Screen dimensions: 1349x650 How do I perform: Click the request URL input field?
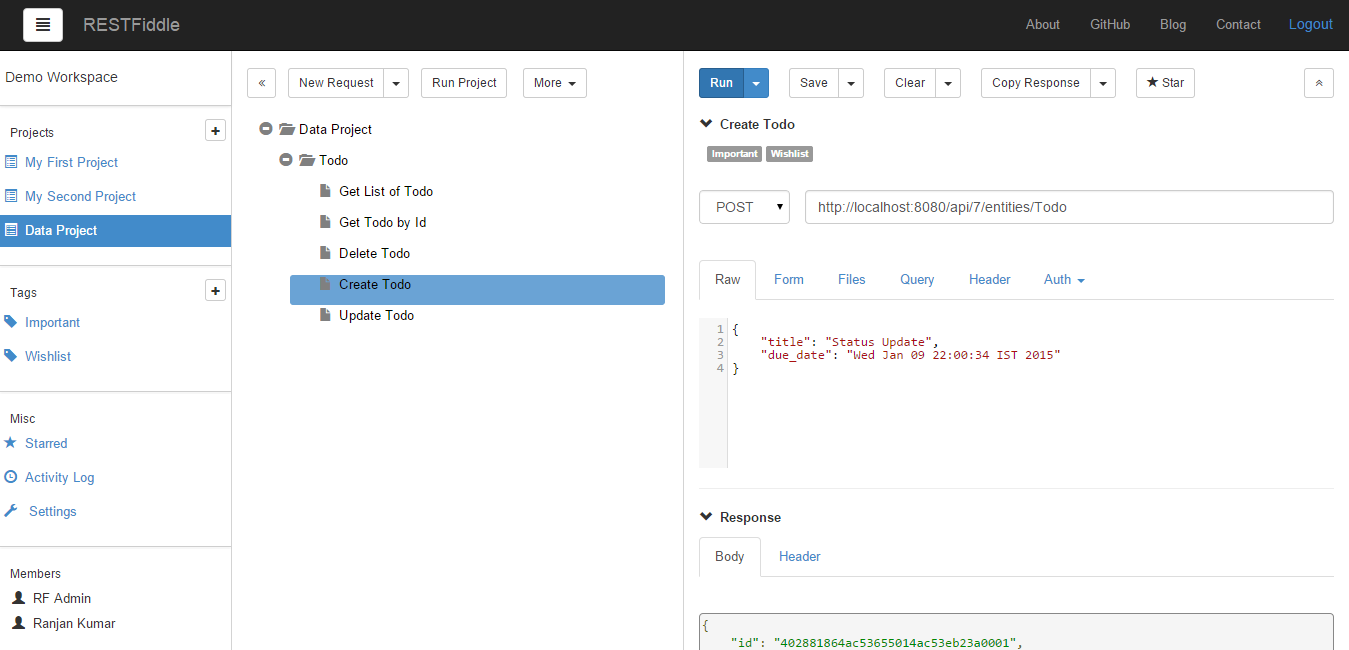1069,207
